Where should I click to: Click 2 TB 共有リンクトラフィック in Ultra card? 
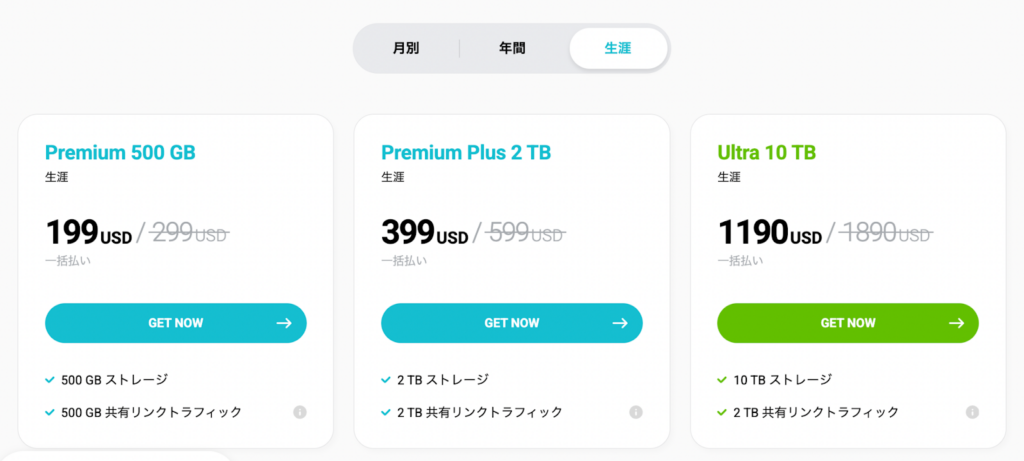tap(816, 412)
